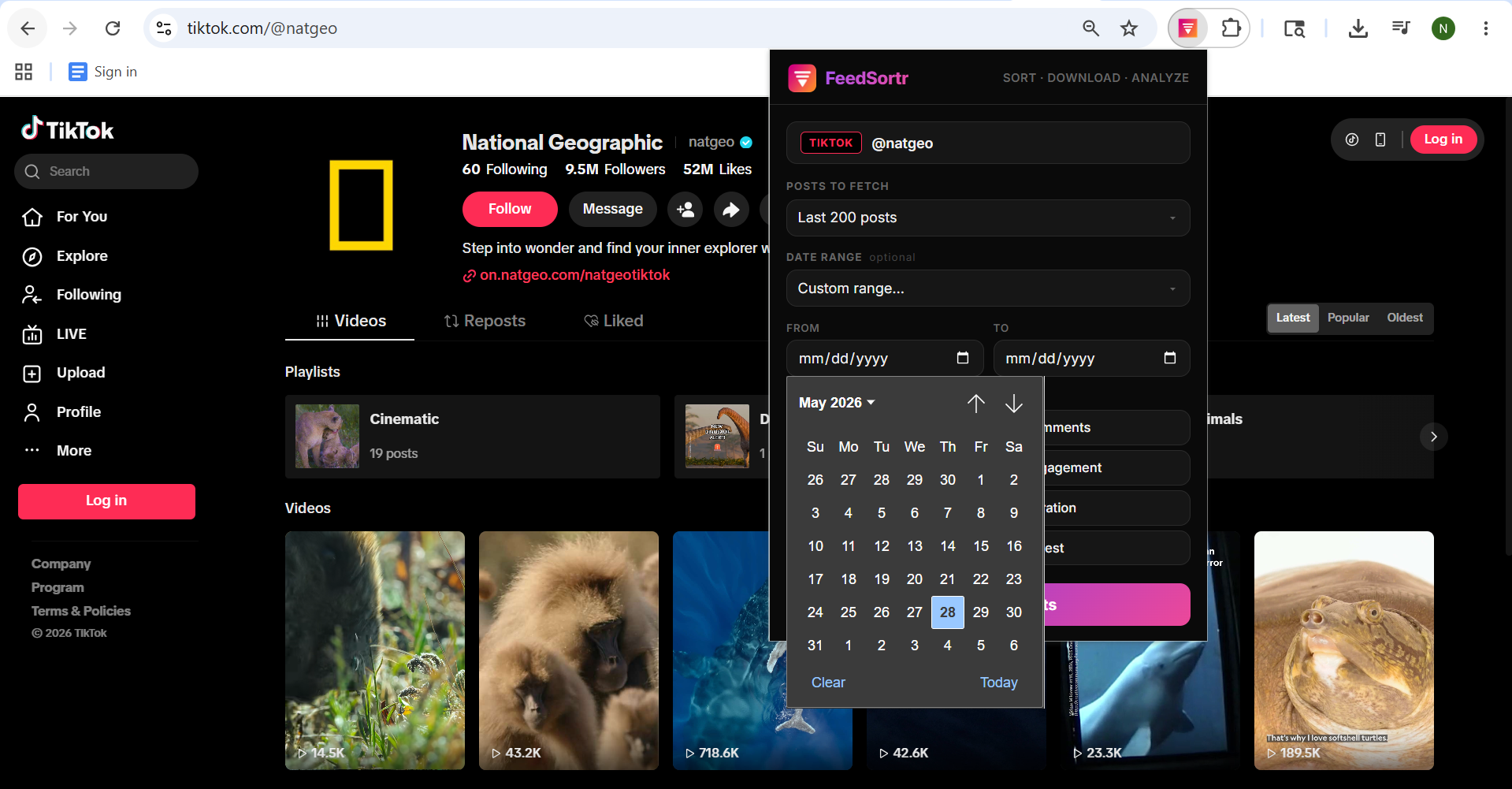Open the browser downloads icon
This screenshot has height=789, width=1512.
point(1358,28)
